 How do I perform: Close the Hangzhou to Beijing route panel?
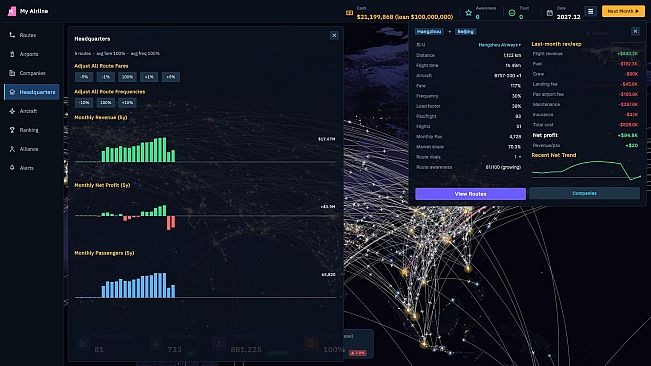click(x=635, y=31)
